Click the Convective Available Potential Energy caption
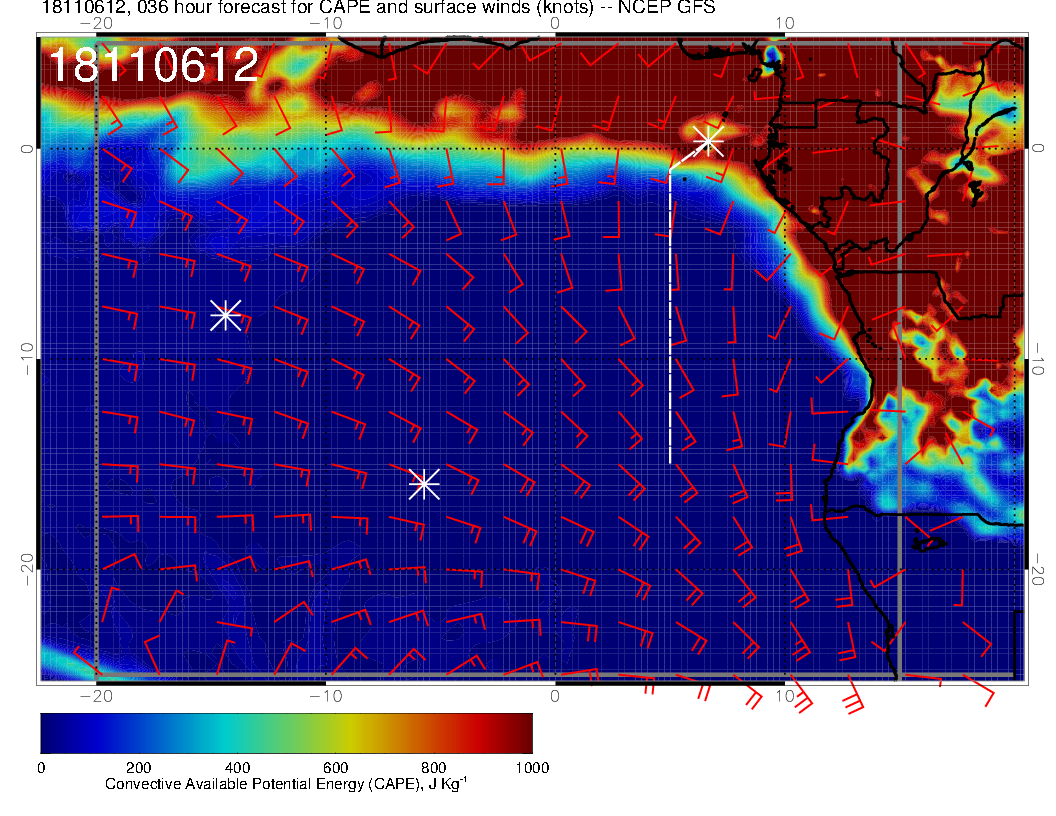 coord(285,785)
